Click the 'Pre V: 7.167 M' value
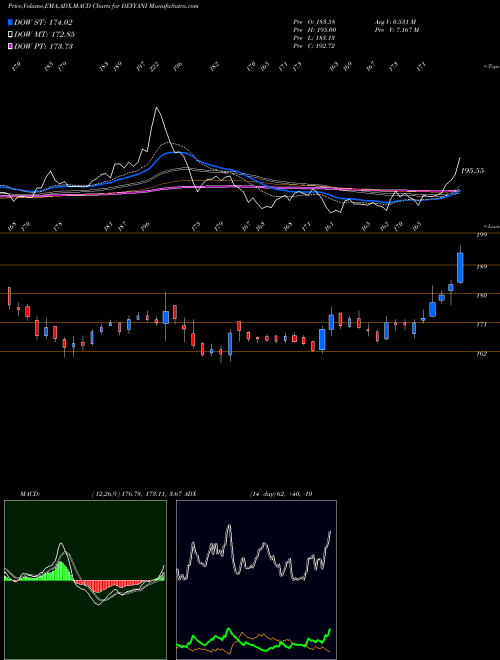 pos(396,29)
